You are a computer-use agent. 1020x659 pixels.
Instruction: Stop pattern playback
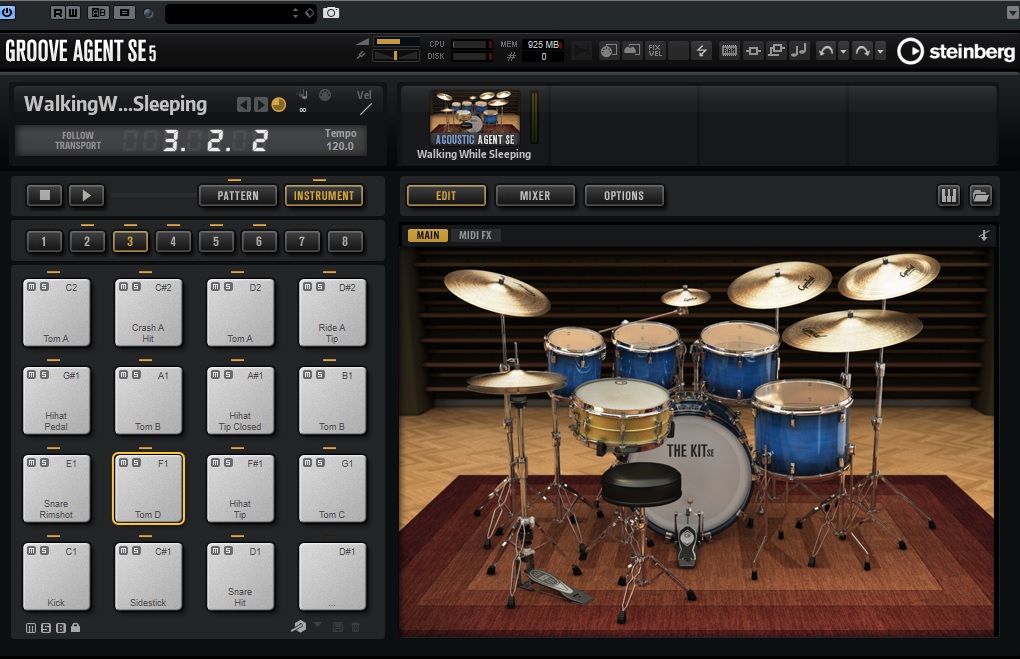pyautogui.click(x=44, y=195)
